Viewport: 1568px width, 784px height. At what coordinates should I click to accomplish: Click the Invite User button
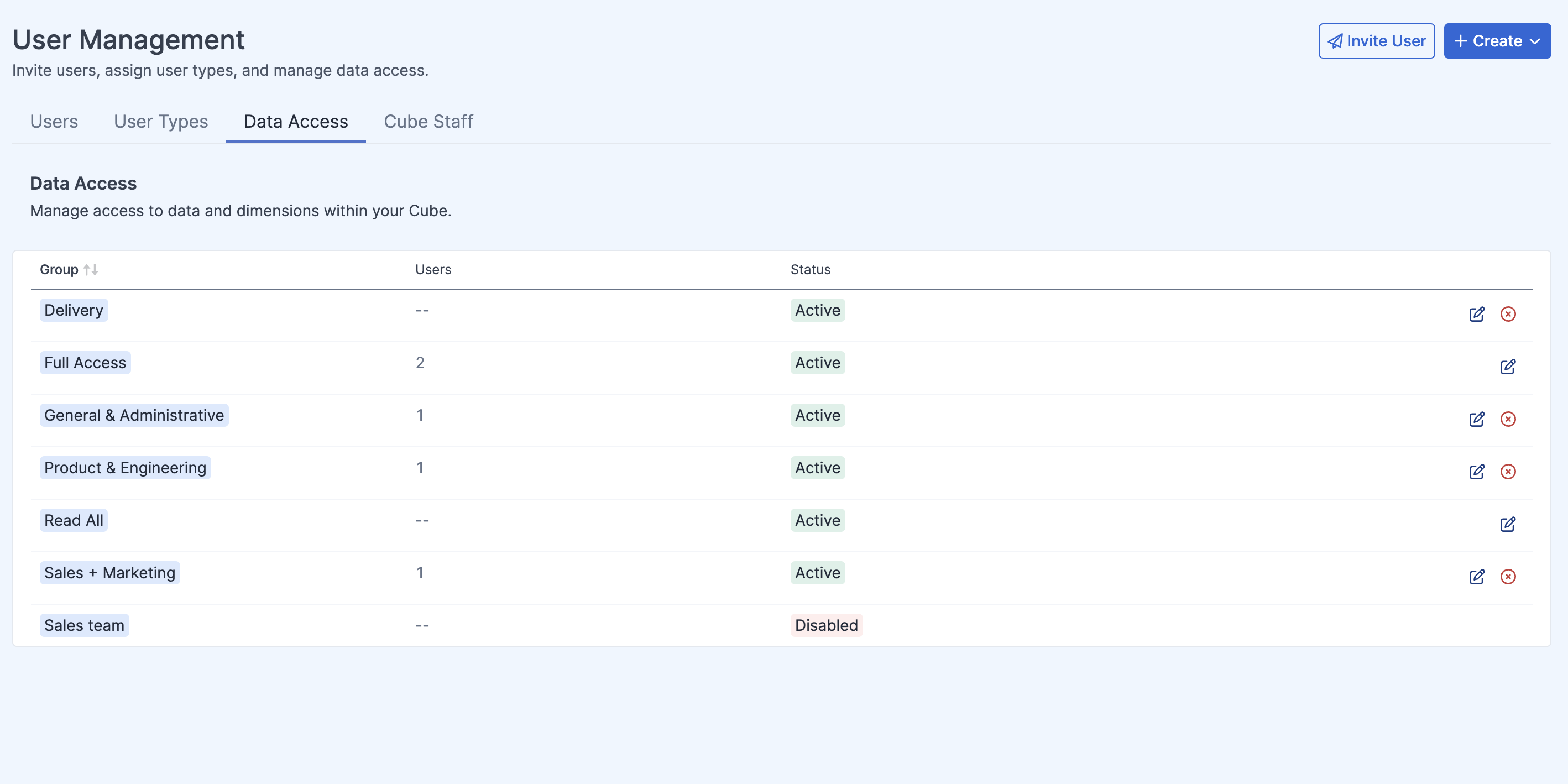pyautogui.click(x=1376, y=41)
